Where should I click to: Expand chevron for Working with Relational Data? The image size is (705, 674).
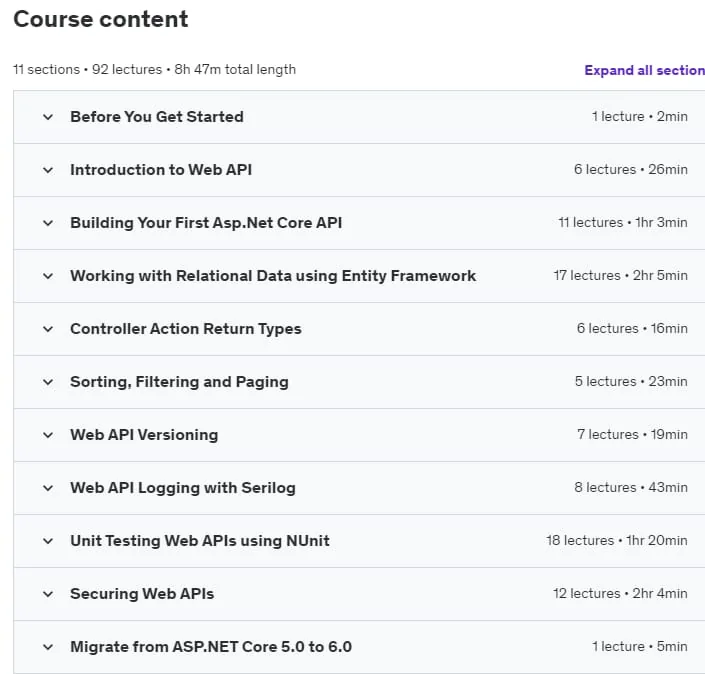tap(48, 277)
